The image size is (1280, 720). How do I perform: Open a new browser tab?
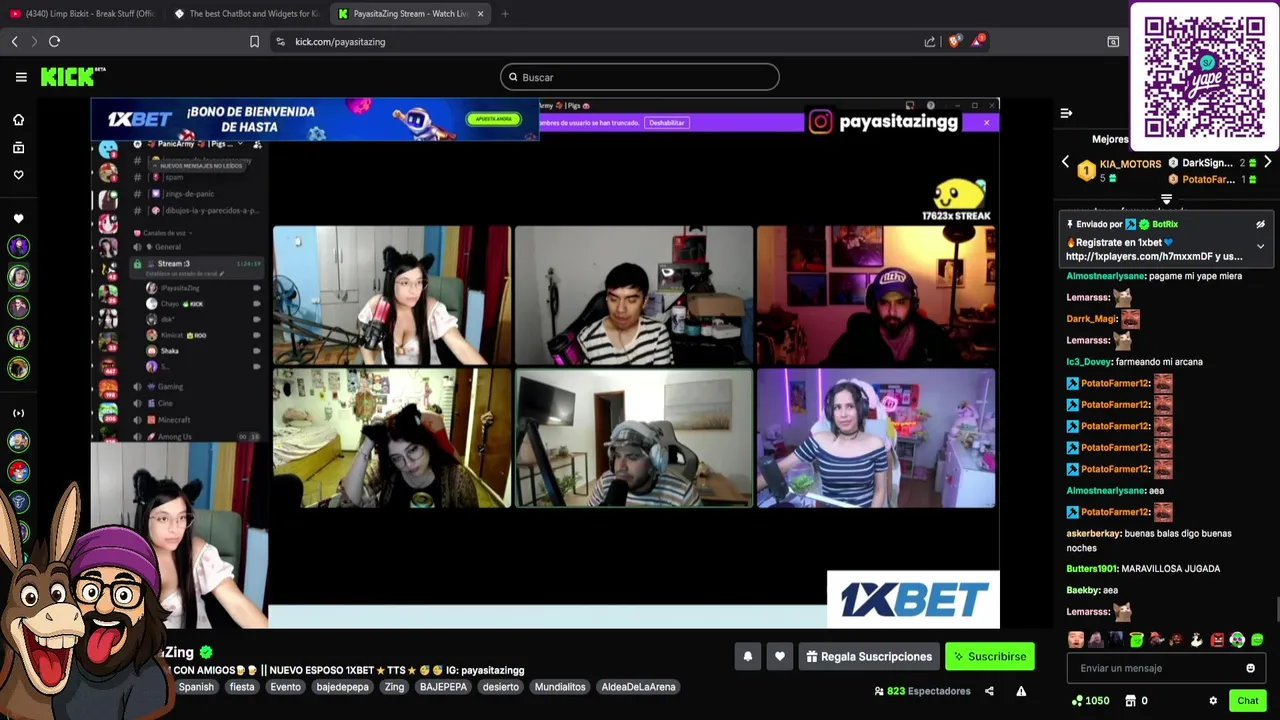(x=505, y=13)
